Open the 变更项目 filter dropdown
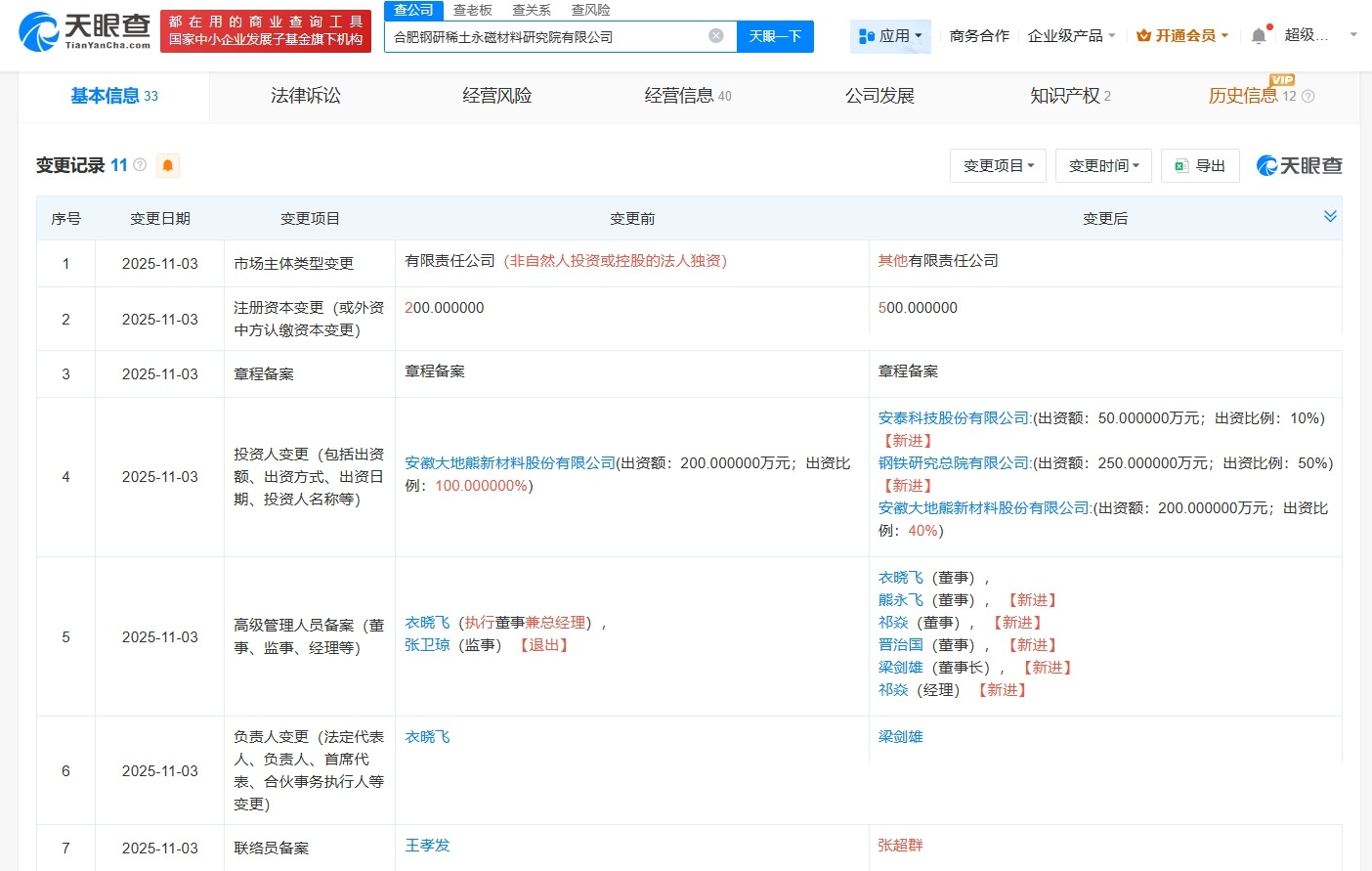1372x871 pixels. coord(998,166)
